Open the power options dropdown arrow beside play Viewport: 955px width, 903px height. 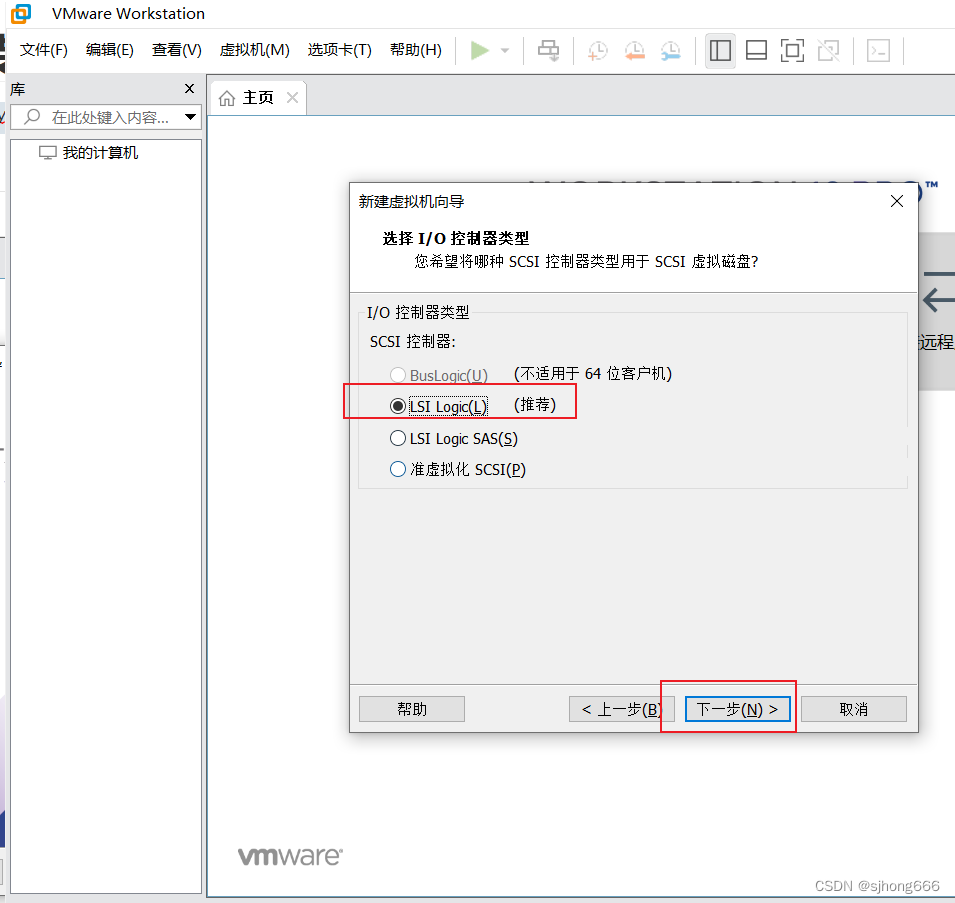pos(505,51)
